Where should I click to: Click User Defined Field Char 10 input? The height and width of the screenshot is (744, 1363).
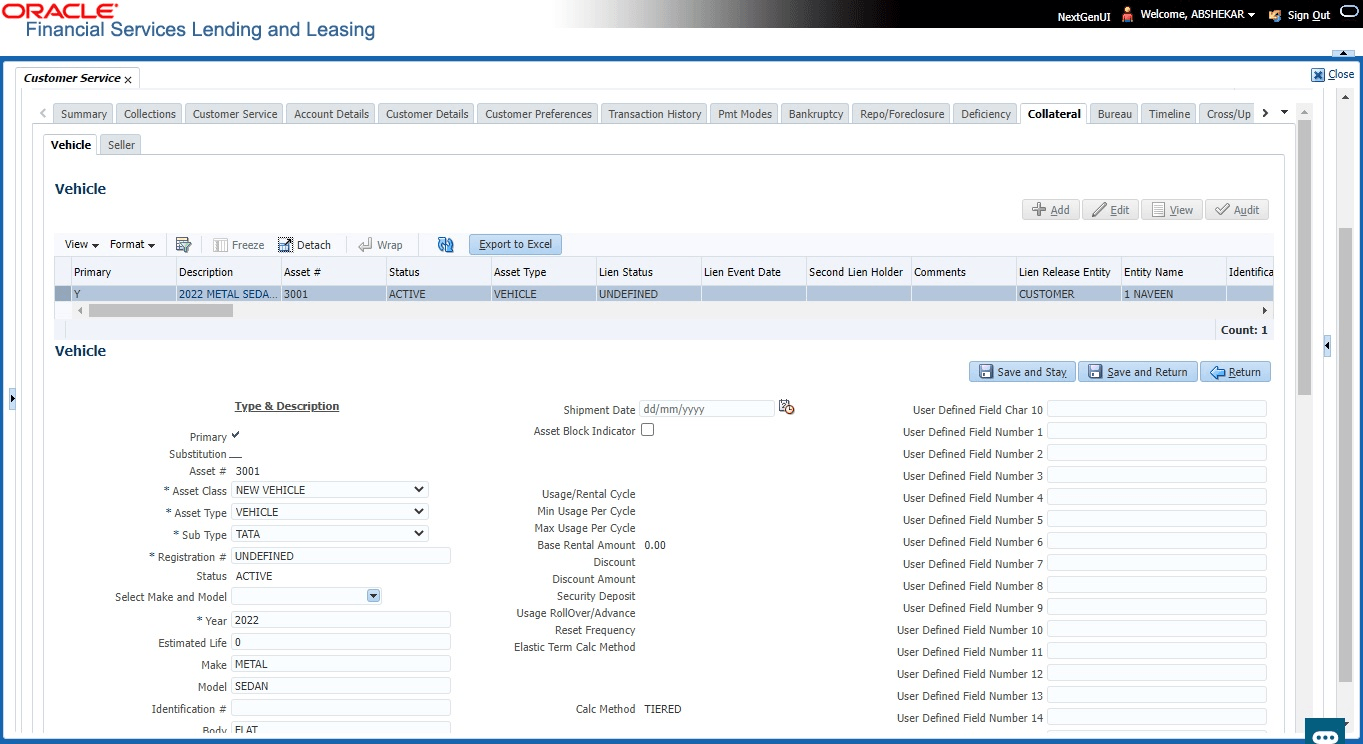point(1157,409)
